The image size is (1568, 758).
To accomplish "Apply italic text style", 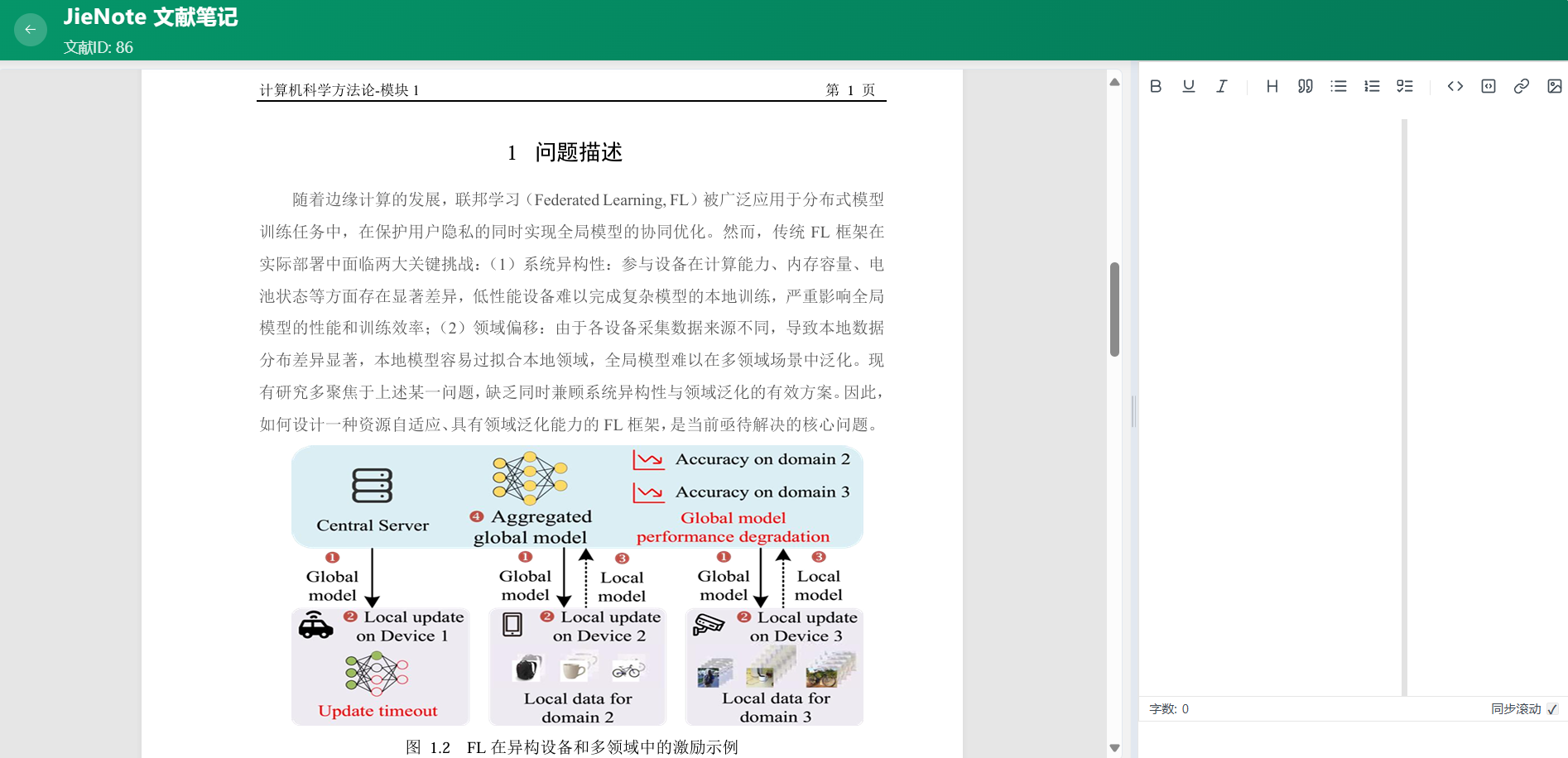I will pos(1222,86).
